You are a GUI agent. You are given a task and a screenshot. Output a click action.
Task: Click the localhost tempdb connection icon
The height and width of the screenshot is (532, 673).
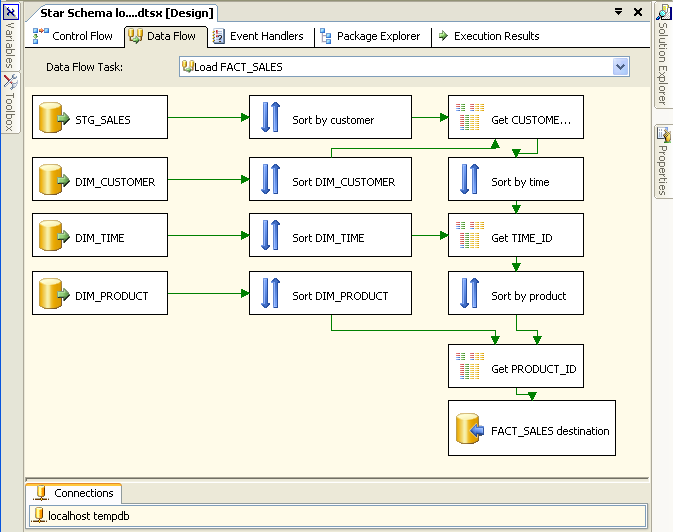click(x=39, y=515)
